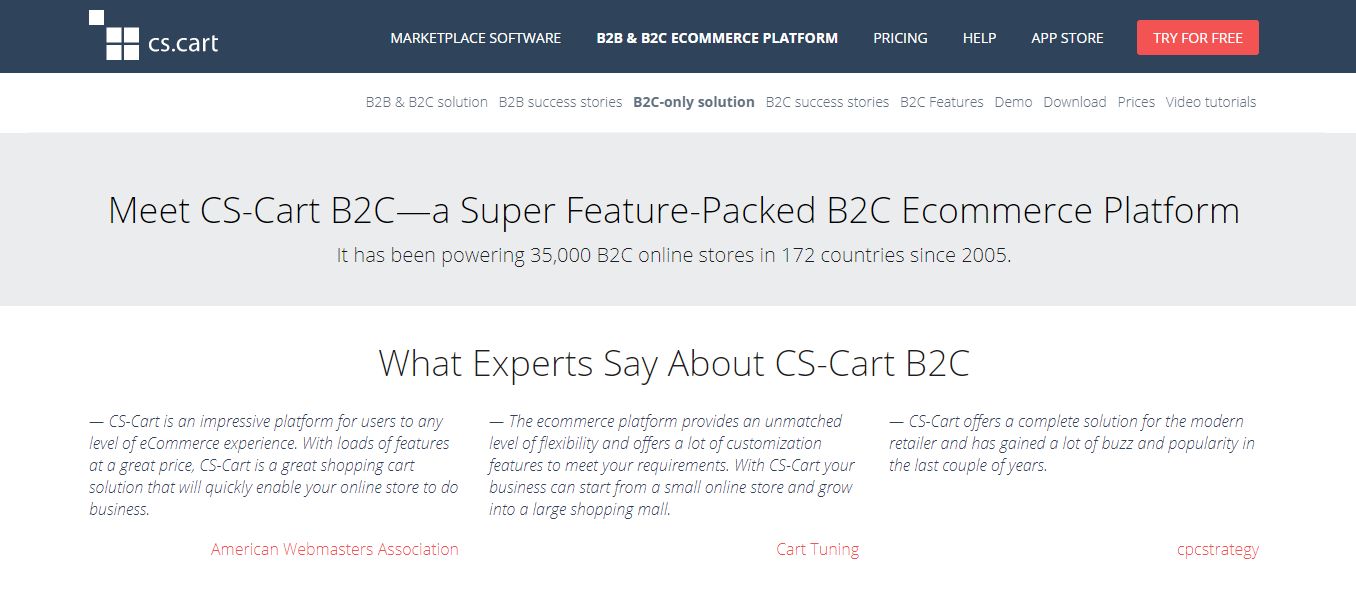The width and height of the screenshot is (1356, 612).
Task: Follow the Cart Tuning source link
Action: [x=817, y=549]
